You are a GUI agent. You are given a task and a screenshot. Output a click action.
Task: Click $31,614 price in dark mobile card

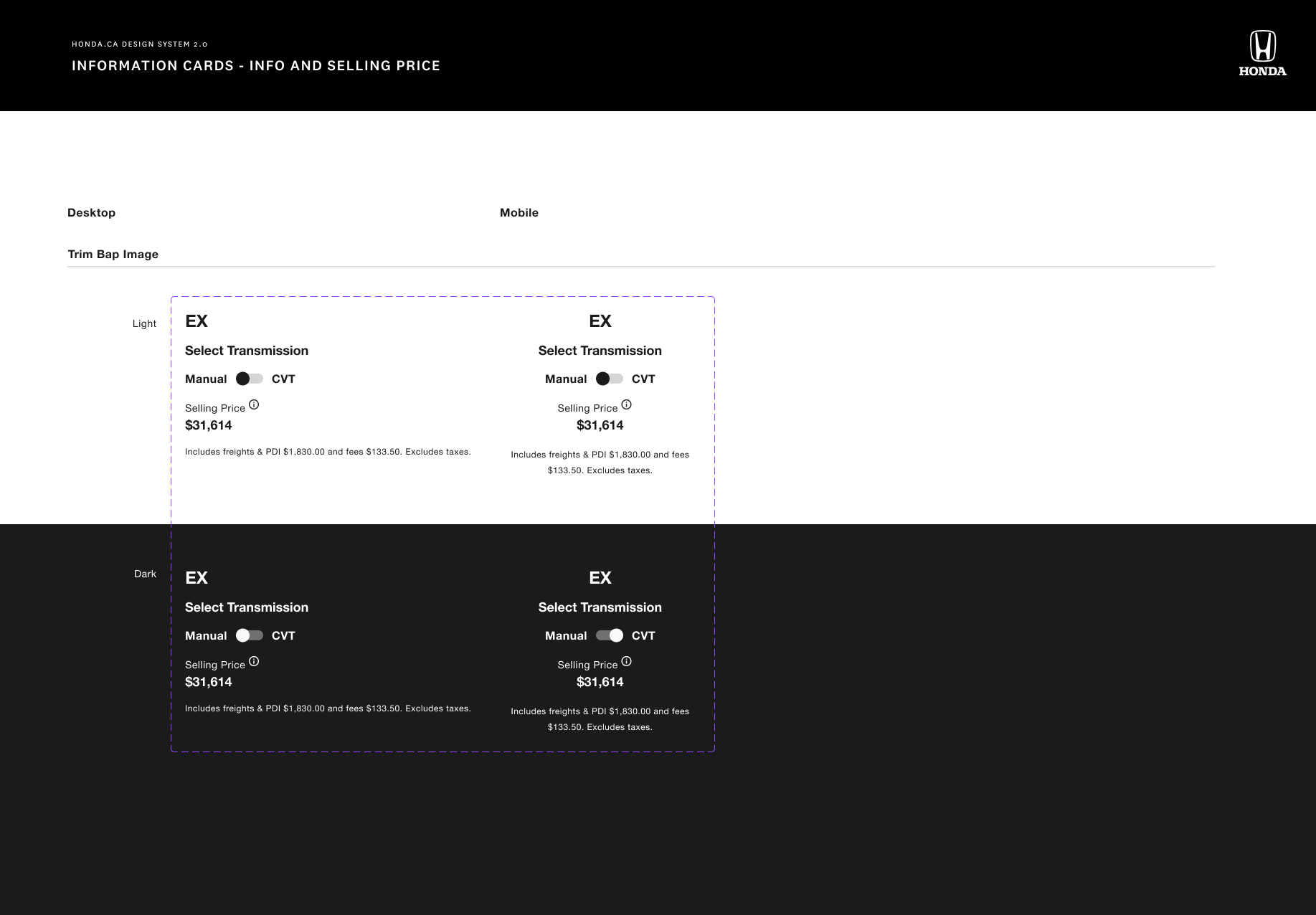600,682
